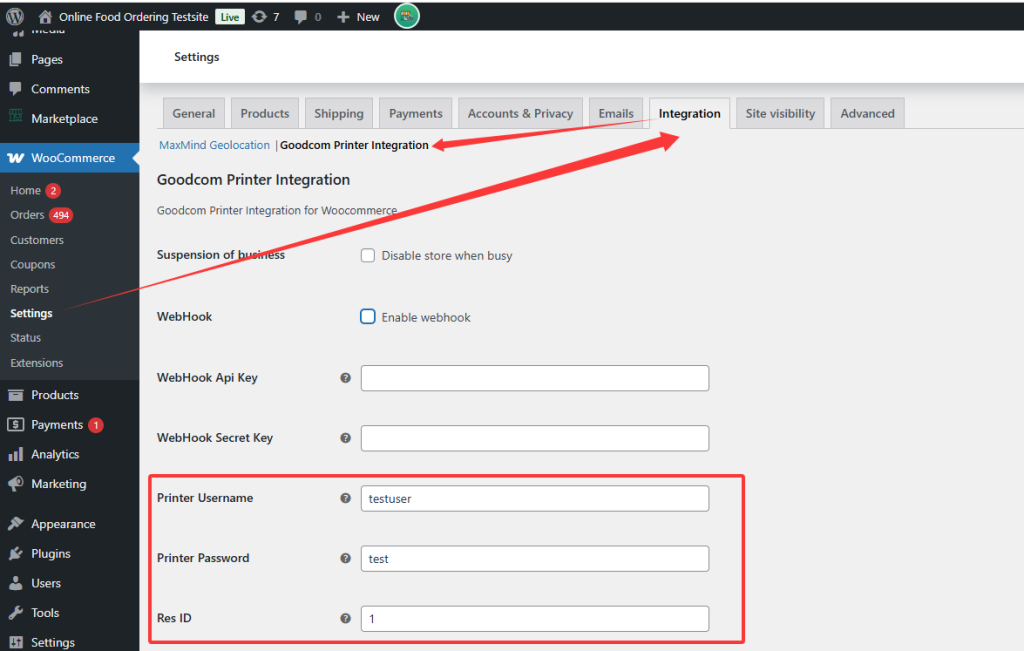Click the Printer Password field
The image size is (1024, 651).
[x=535, y=558]
